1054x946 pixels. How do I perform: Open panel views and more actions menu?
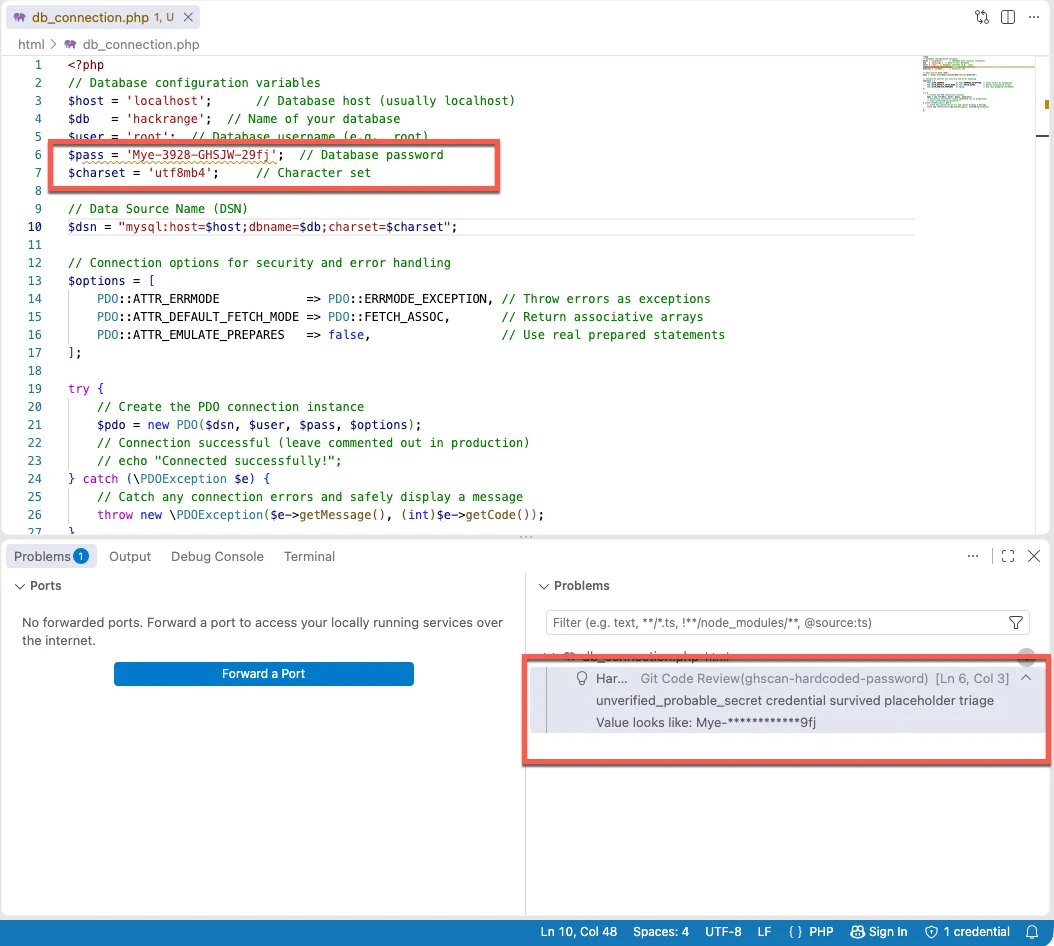tap(973, 556)
